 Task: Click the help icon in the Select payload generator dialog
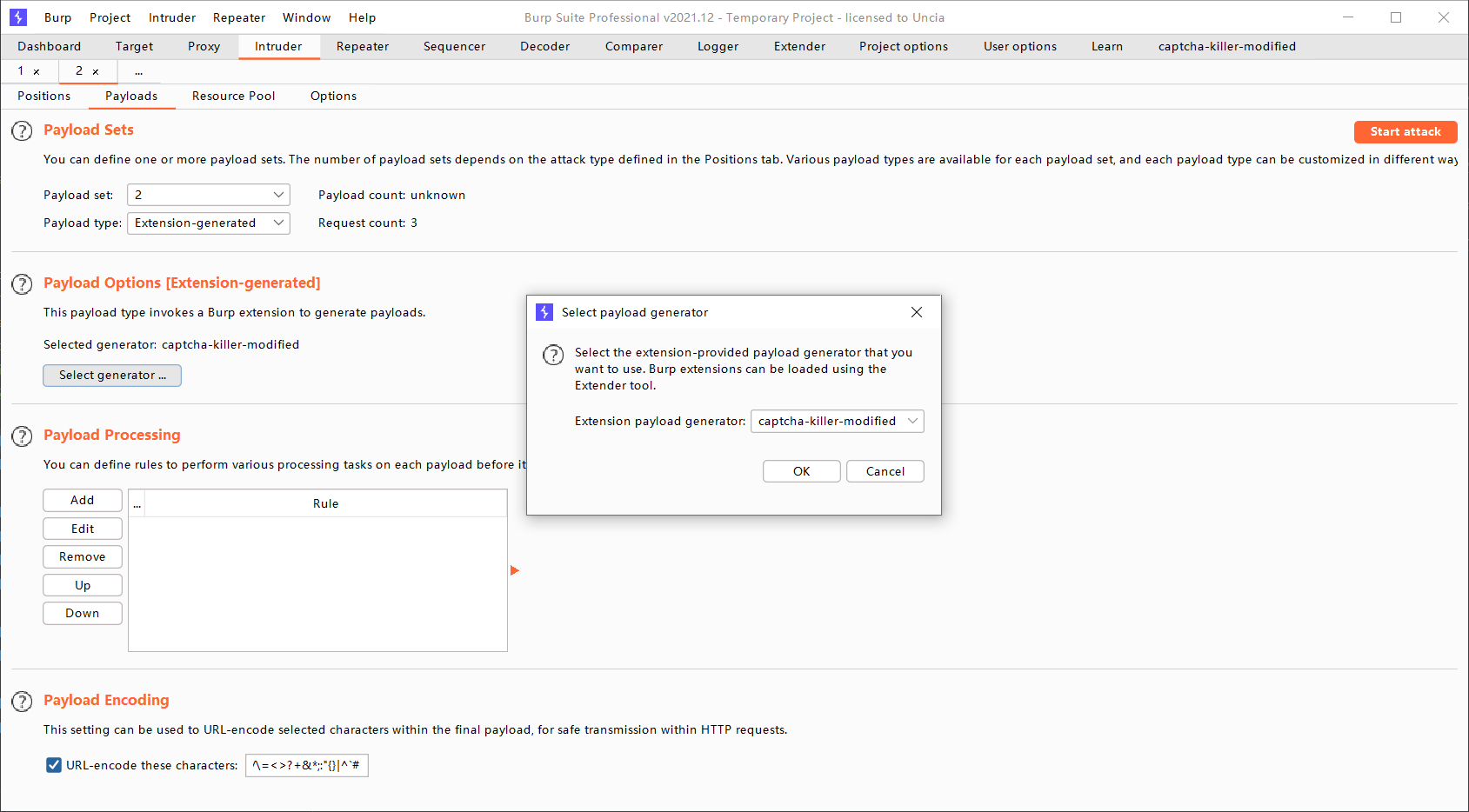click(x=553, y=355)
